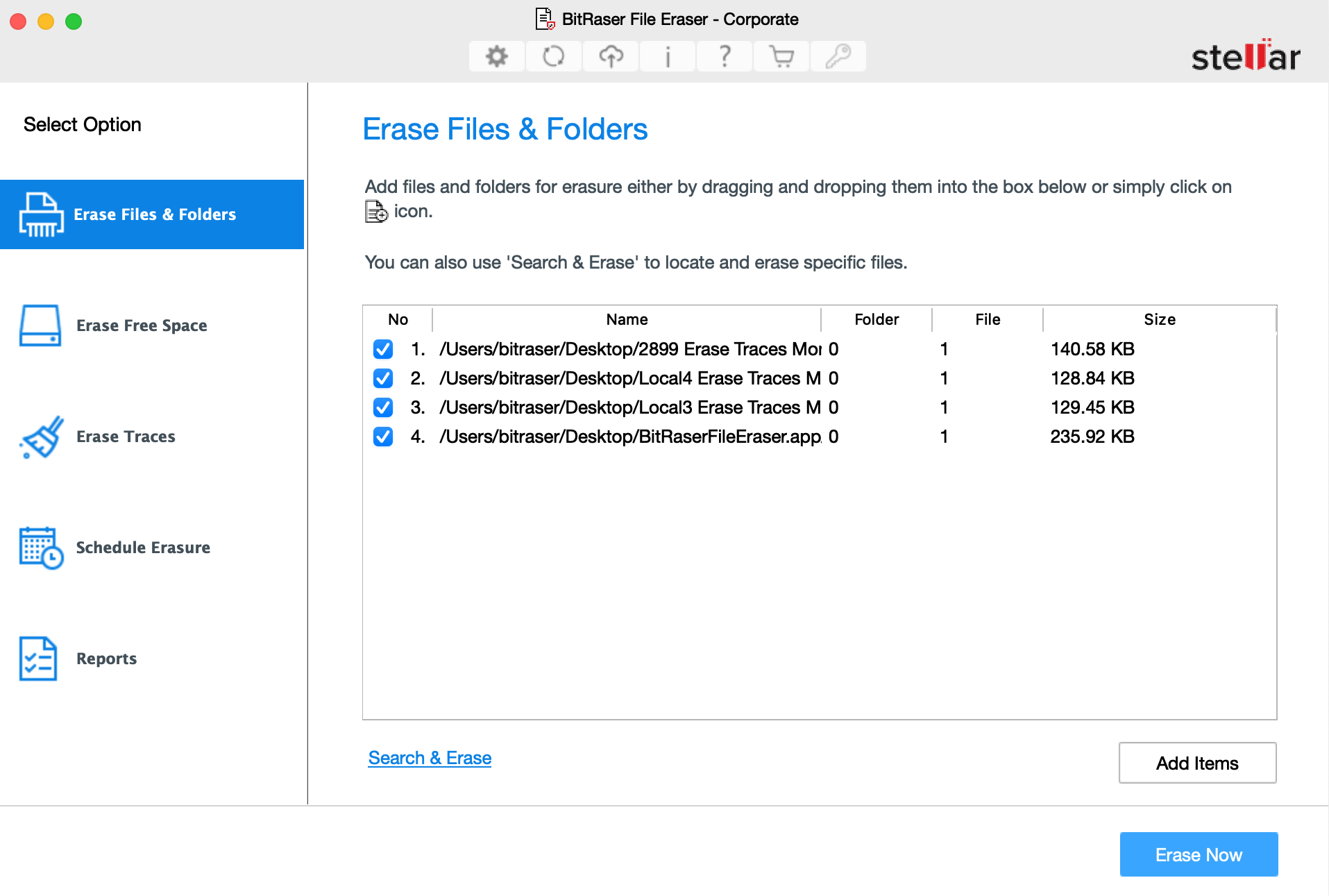The height and width of the screenshot is (896, 1329).
Task: Click the Folder column header
Action: 877,319
